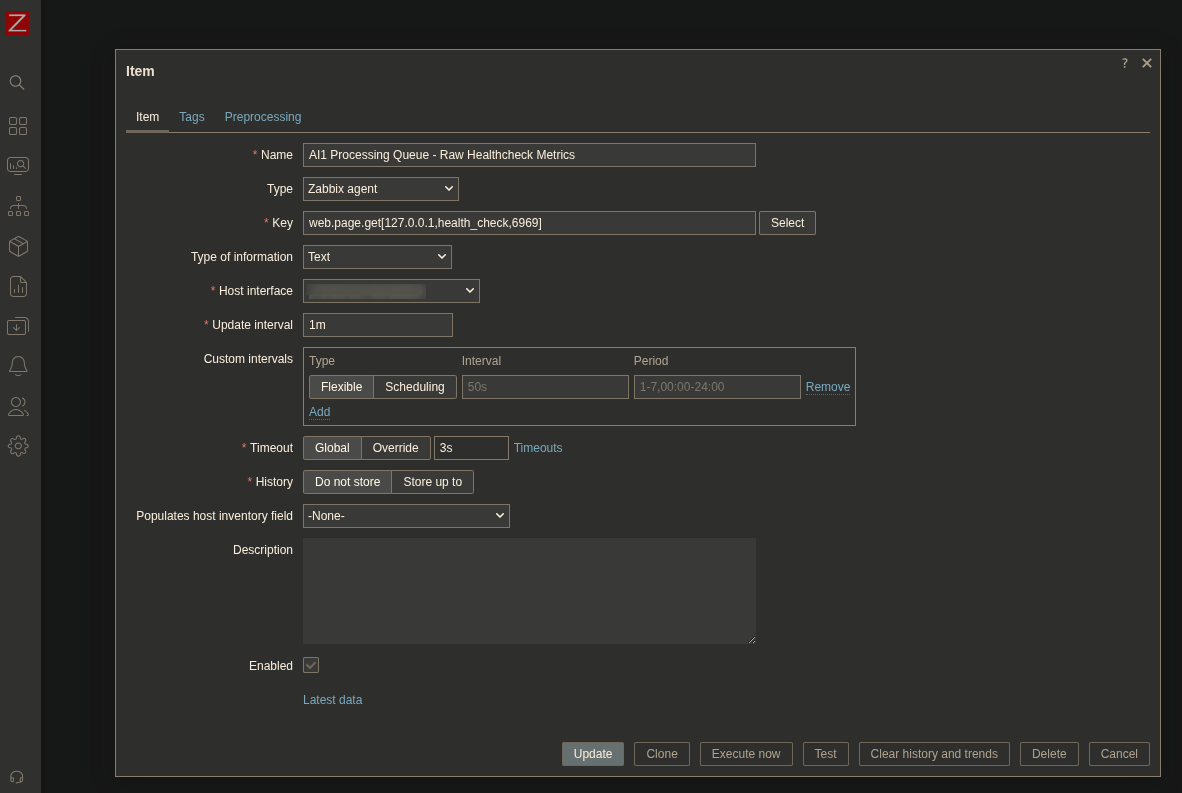Click the Timeout value field
Viewport: 1182px width, 793px height.
pyautogui.click(x=471, y=448)
